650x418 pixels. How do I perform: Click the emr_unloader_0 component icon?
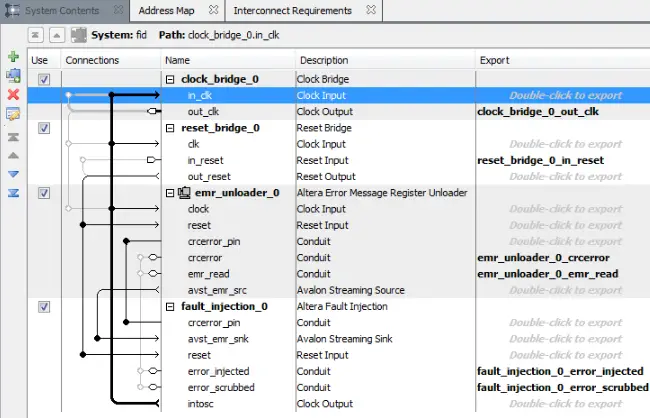coord(184,192)
